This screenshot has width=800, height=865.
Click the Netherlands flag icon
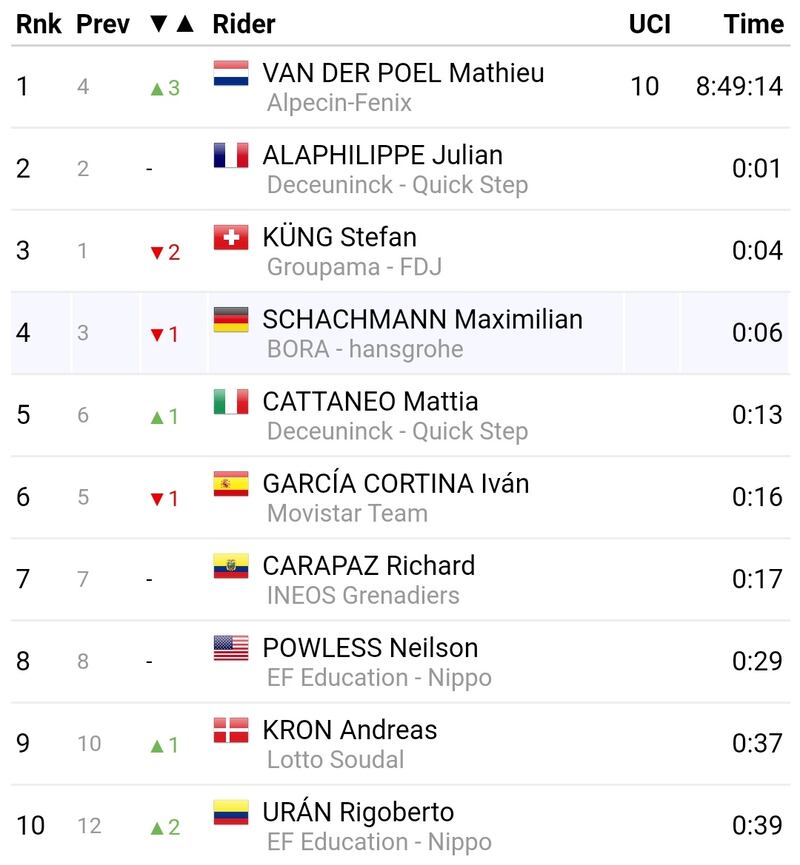pos(231,73)
